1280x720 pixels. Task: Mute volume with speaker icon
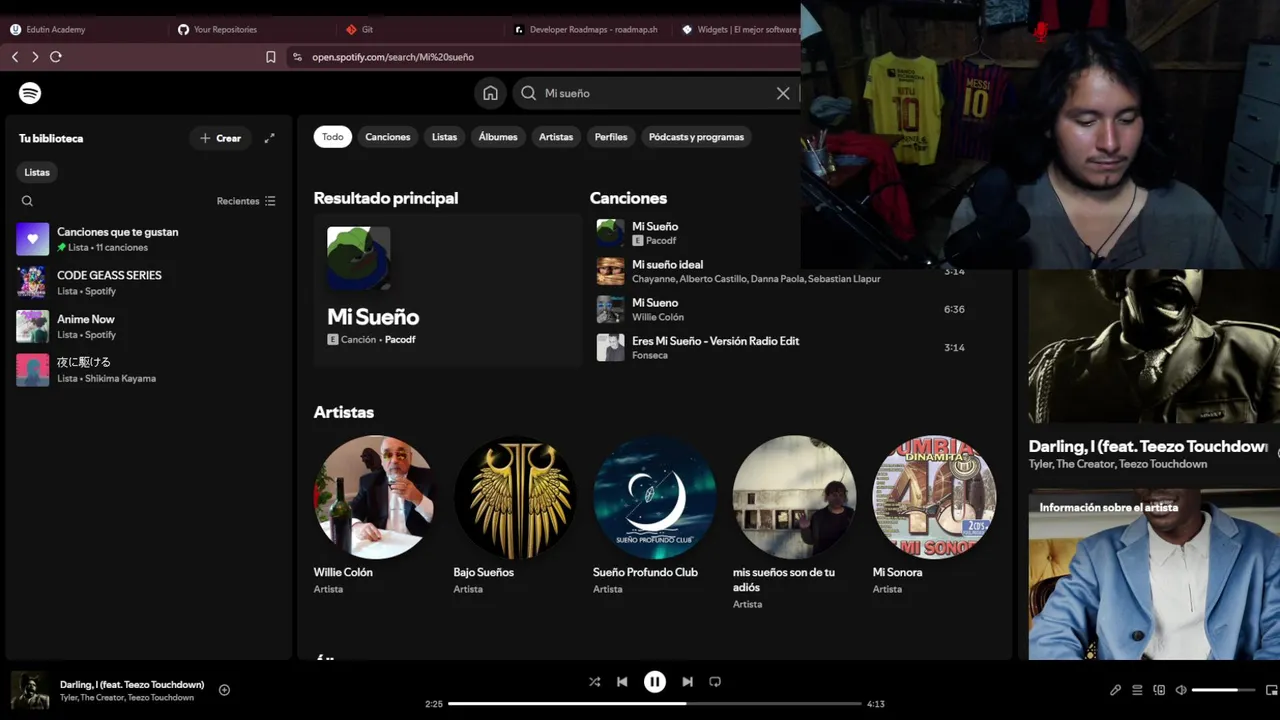1181,690
